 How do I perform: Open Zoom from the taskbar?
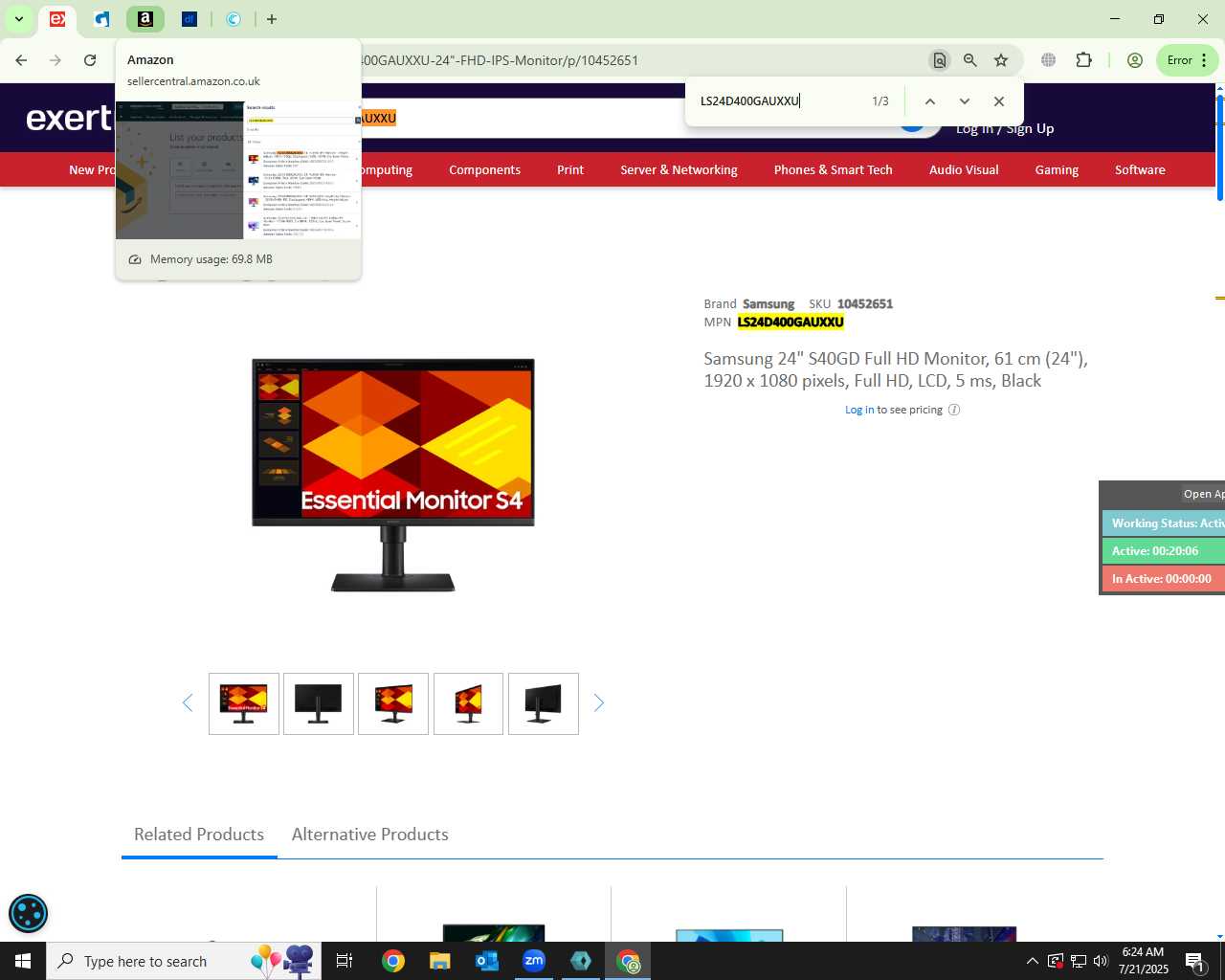534,961
